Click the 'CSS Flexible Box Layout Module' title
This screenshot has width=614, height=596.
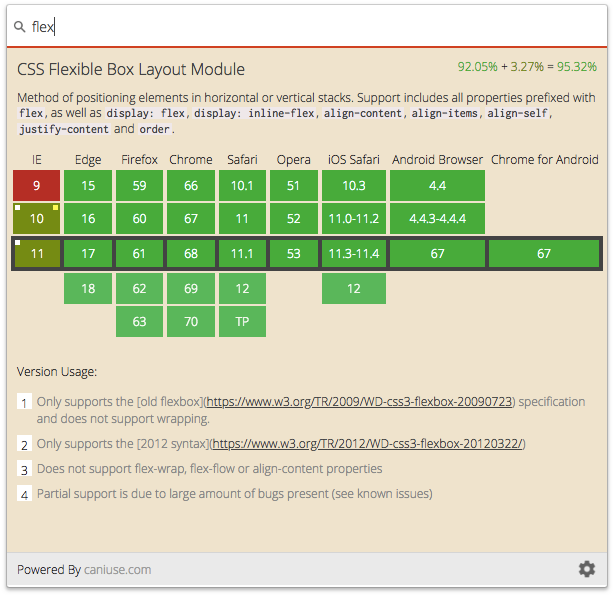tap(131, 69)
